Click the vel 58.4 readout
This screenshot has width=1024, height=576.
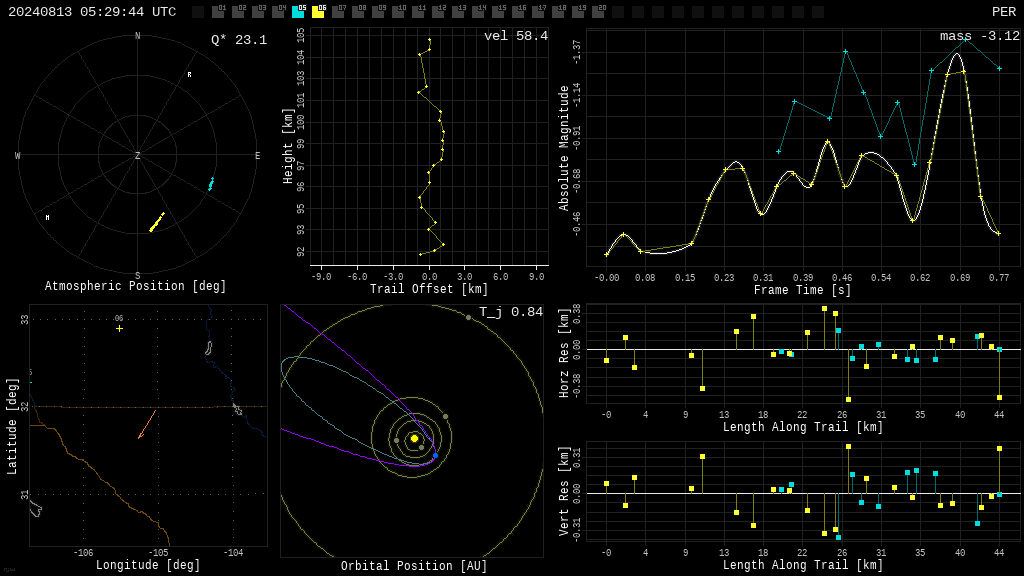(x=516, y=36)
